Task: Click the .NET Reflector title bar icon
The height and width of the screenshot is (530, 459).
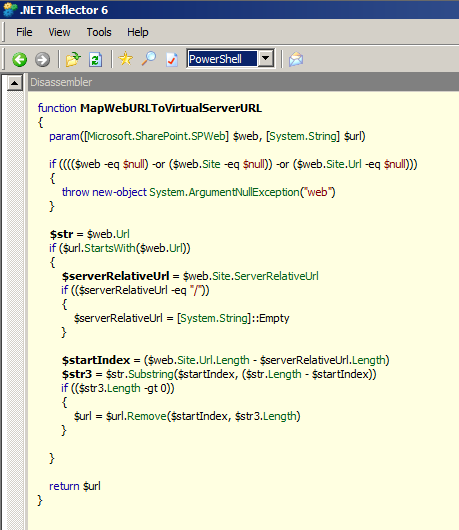Action: [x=9, y=9]
